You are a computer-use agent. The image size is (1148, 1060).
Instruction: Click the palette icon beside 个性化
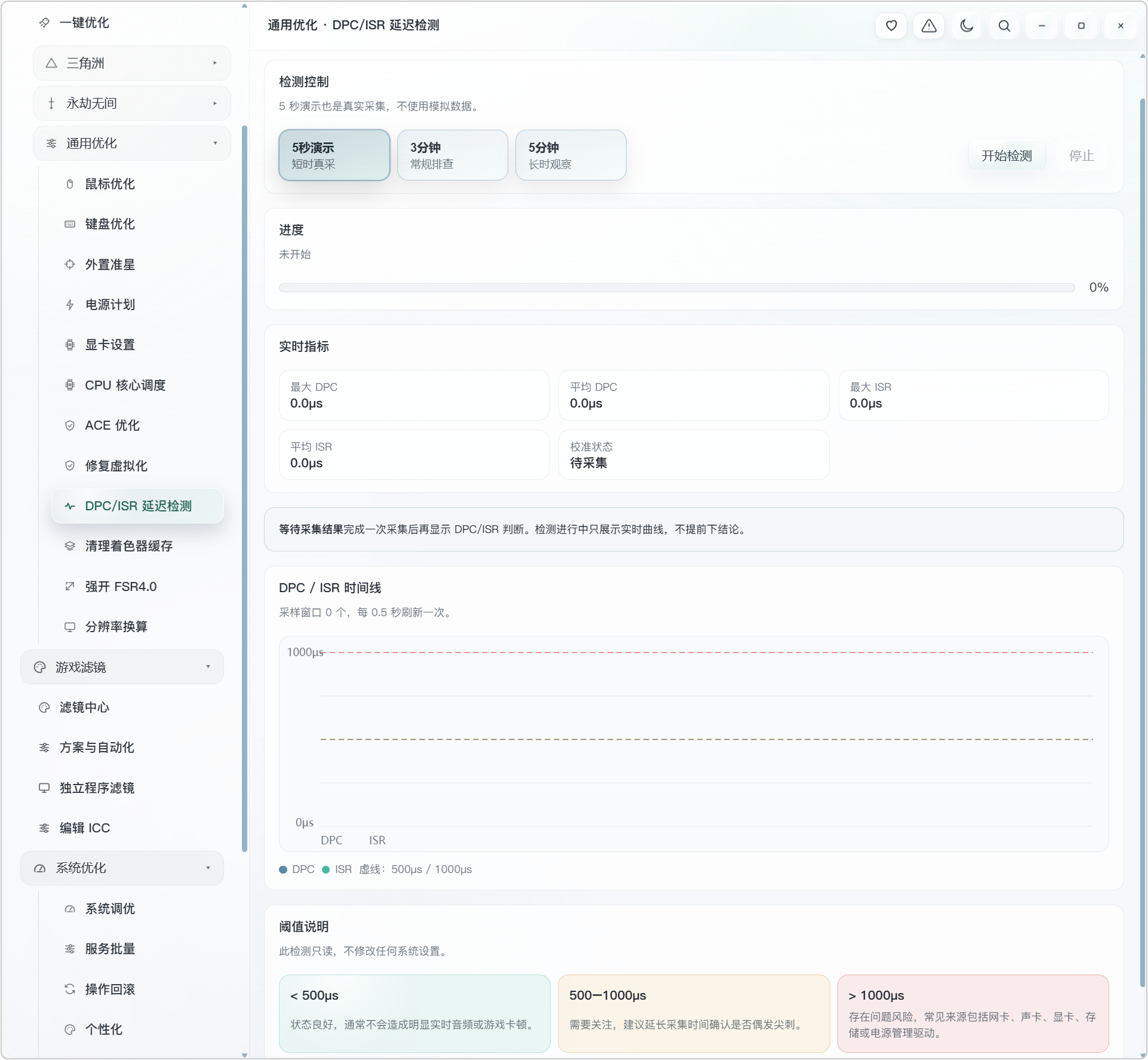tap(70, 1030)
